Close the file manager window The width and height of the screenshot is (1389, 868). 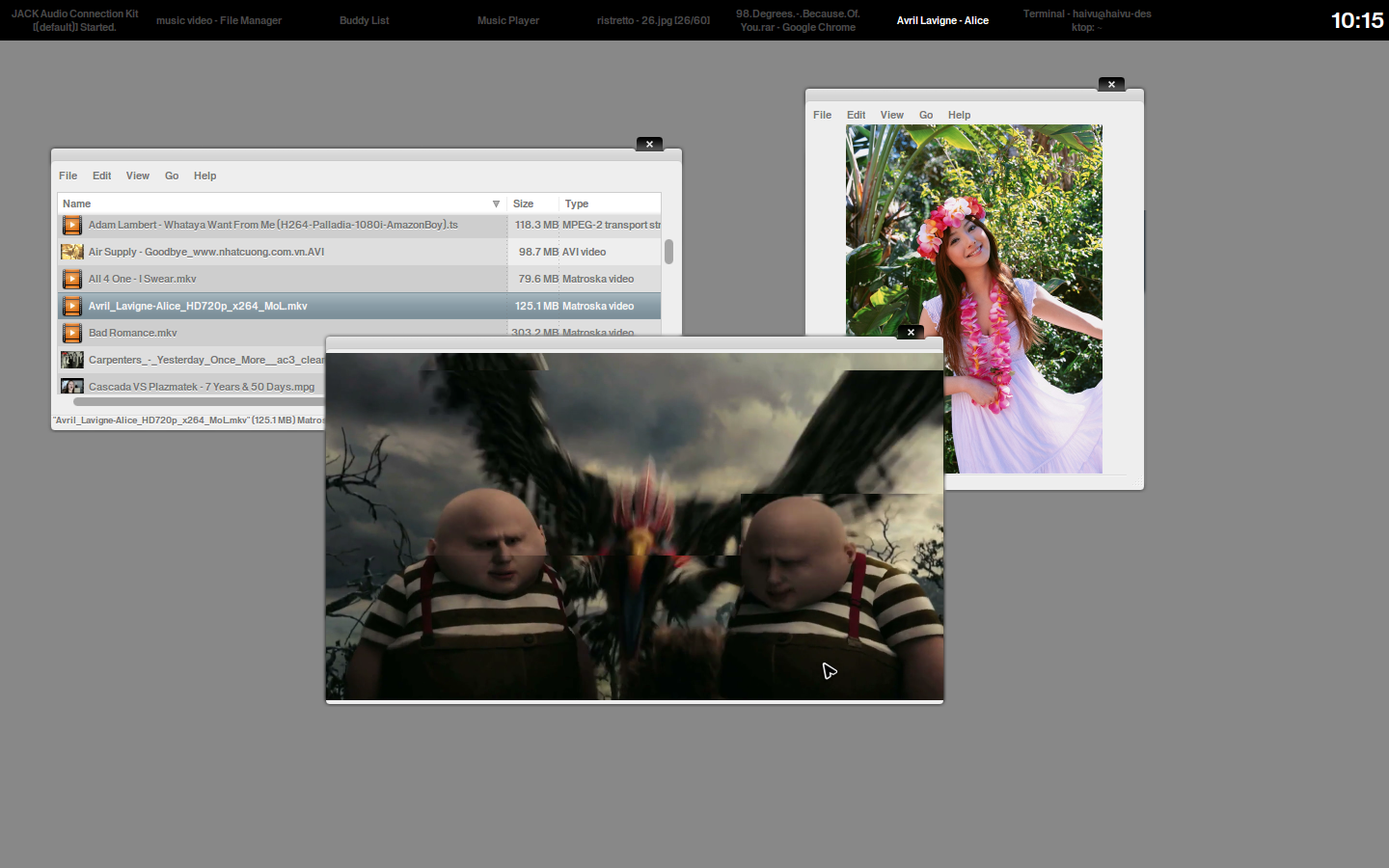click(x=649, y=144)
